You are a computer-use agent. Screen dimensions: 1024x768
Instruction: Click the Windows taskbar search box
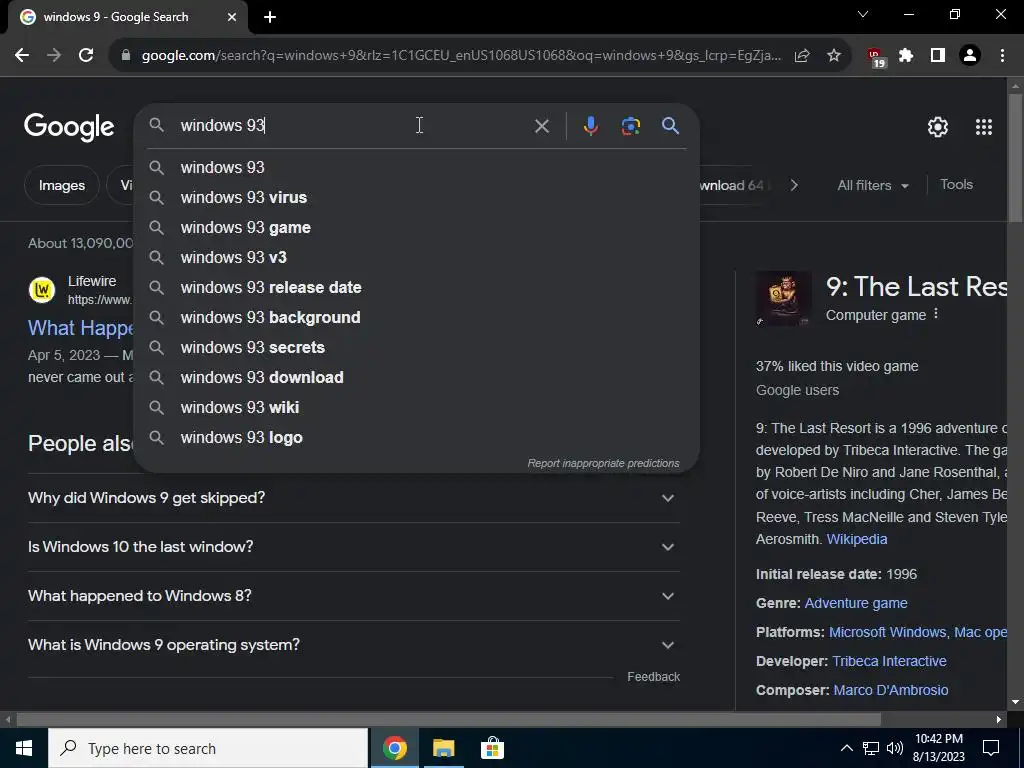[208, 748]
